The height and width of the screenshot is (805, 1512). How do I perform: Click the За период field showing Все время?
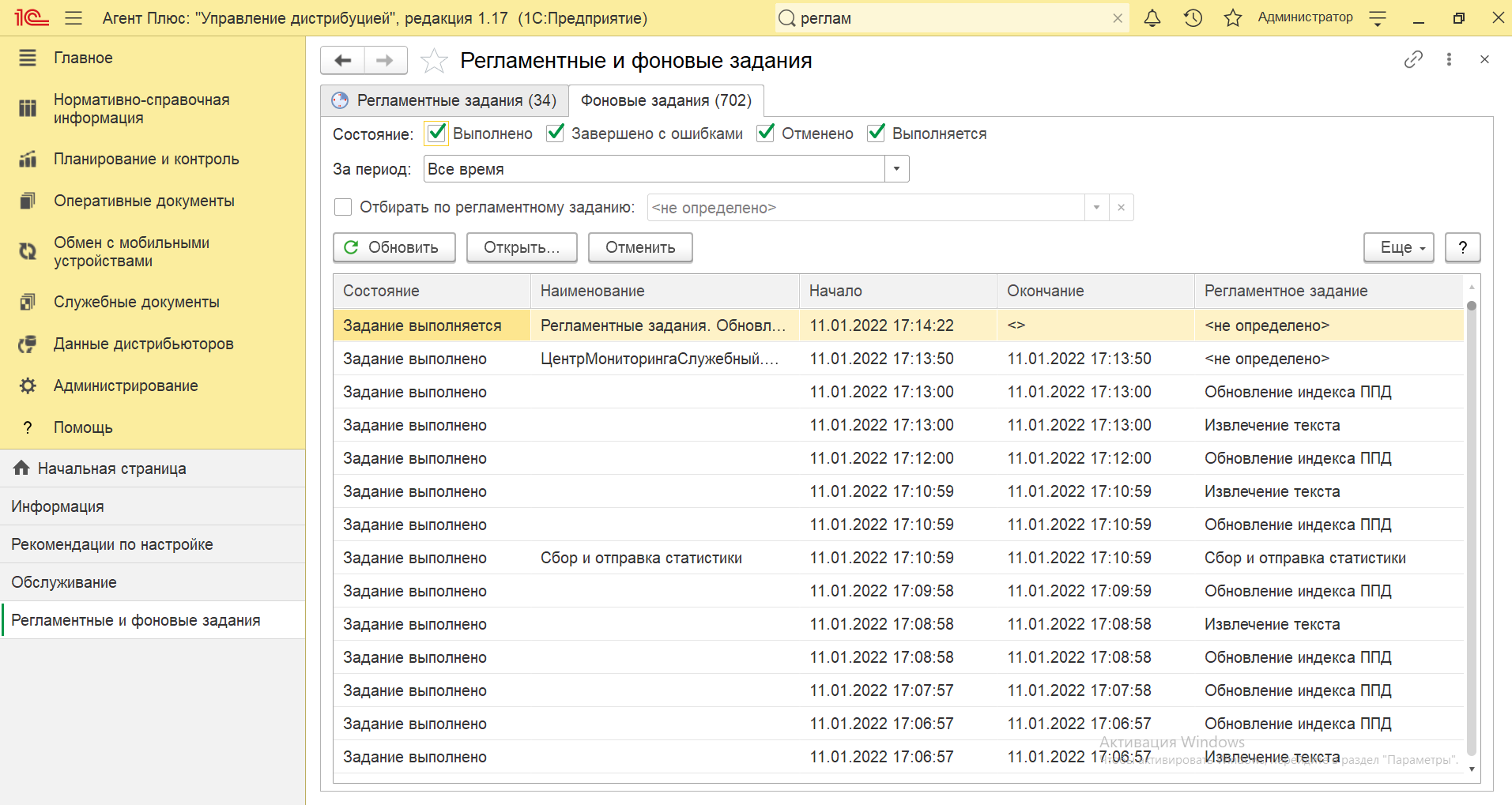click(654, 169)
